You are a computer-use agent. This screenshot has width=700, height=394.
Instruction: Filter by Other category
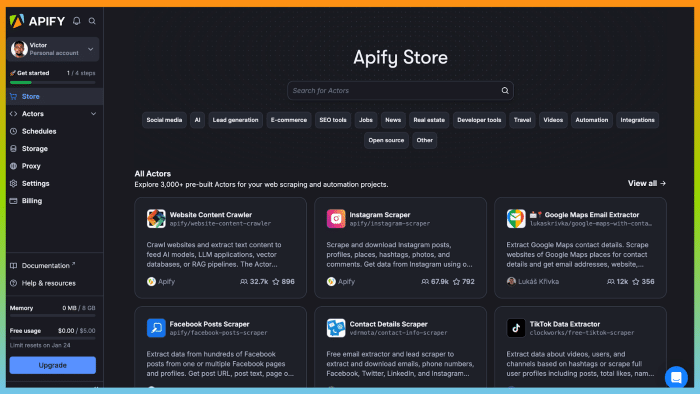coord(425,140)
